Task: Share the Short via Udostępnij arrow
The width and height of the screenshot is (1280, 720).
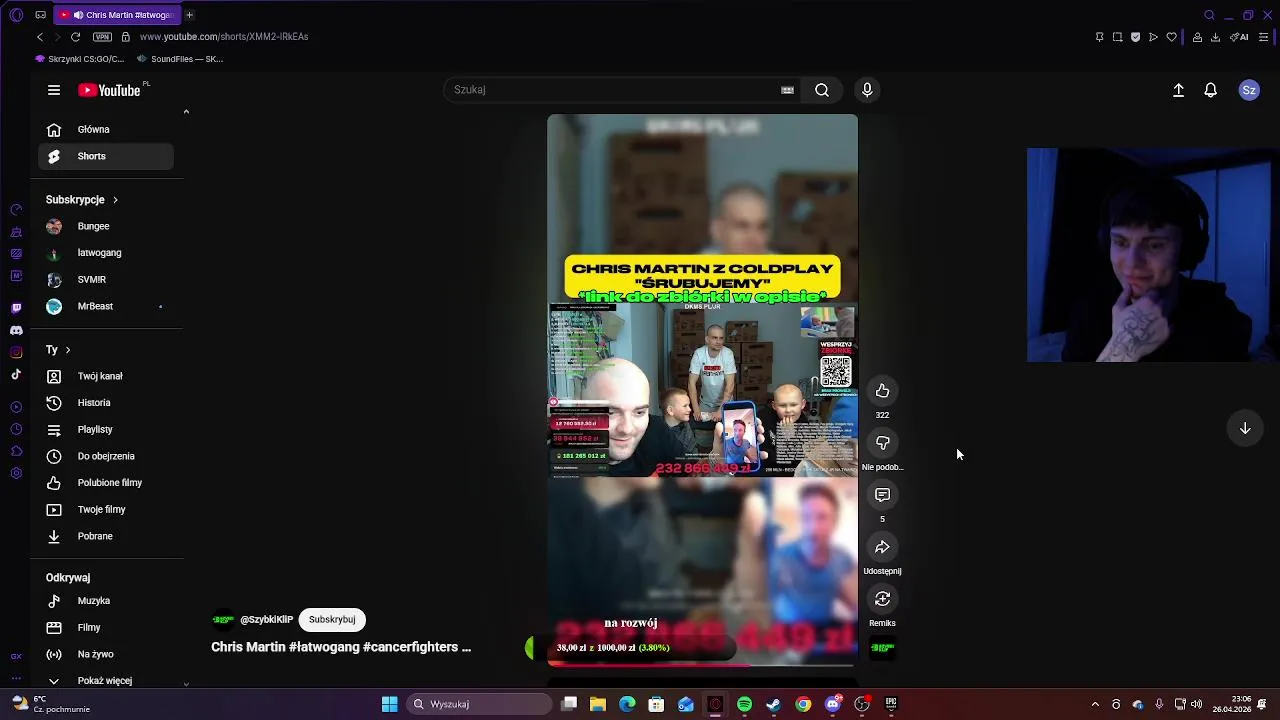Action: pos(882,547)
